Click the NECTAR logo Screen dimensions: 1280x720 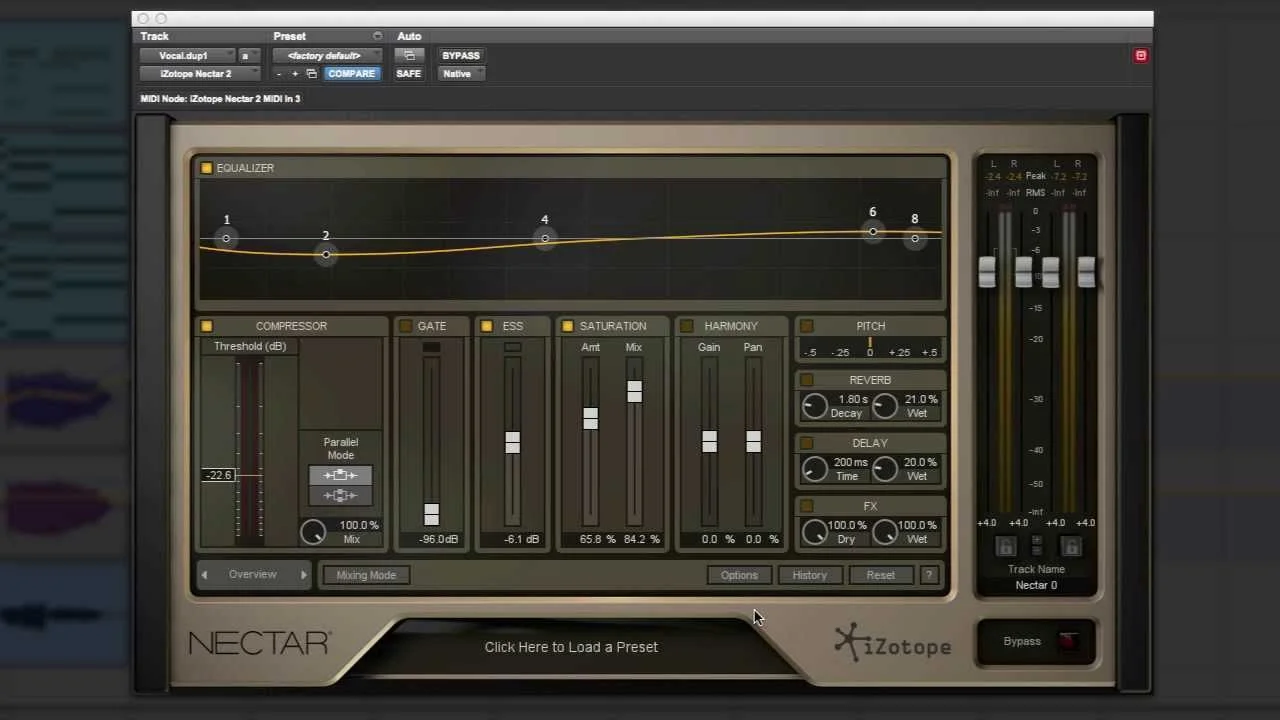[x=258, y=643]
